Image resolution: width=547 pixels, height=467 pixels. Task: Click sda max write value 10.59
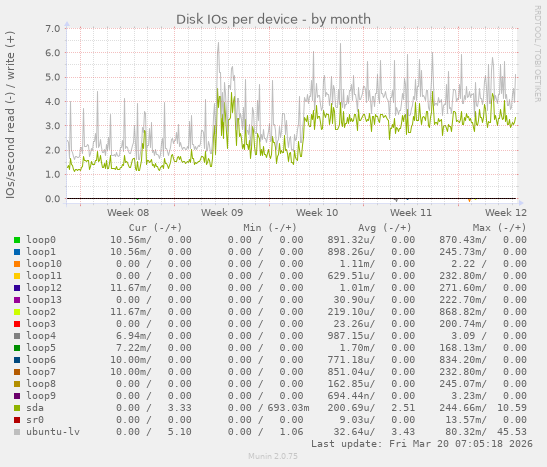(x=512, y=408)
